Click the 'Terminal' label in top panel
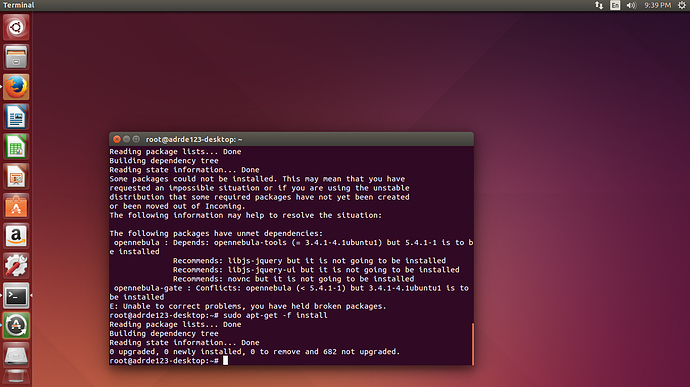The width and height of the screenshot is (690, 387). (18, 5)
